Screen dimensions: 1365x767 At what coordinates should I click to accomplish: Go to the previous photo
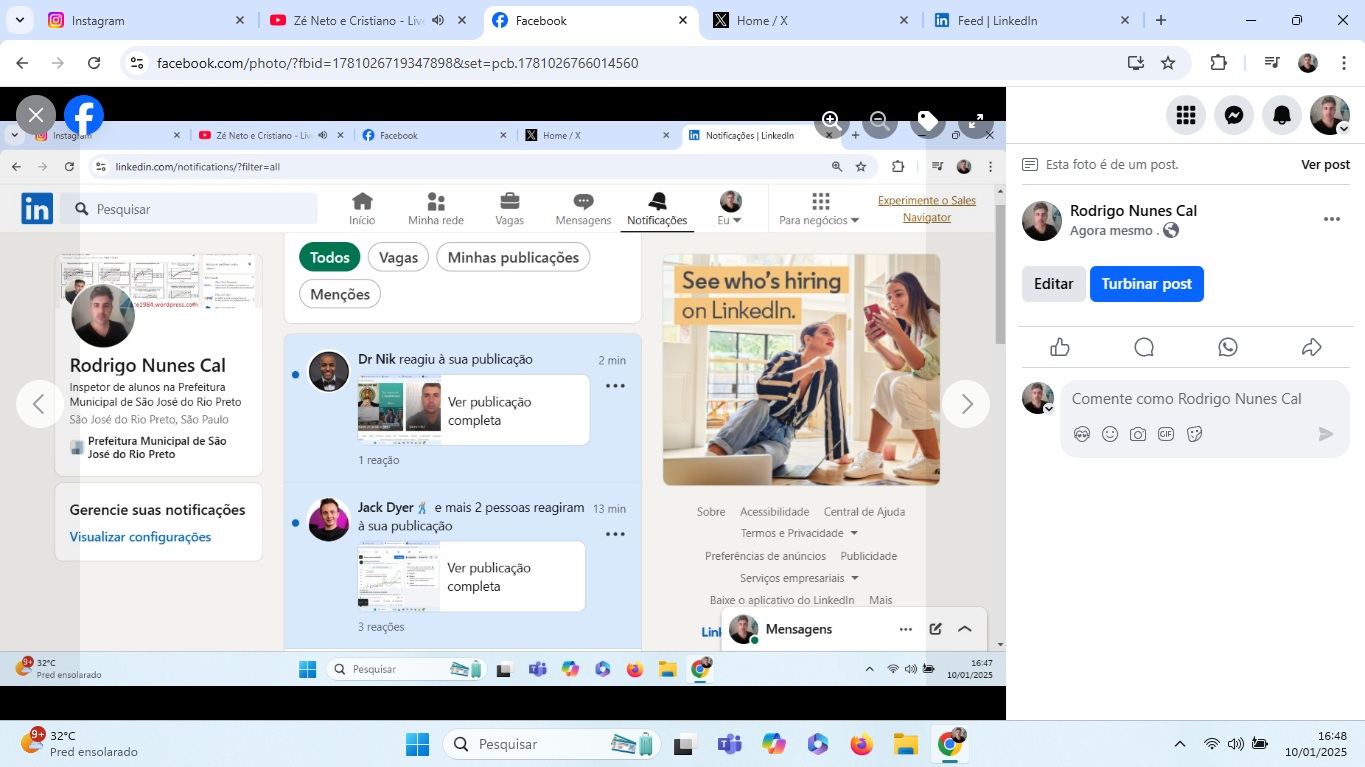click(x=40, y=404)
